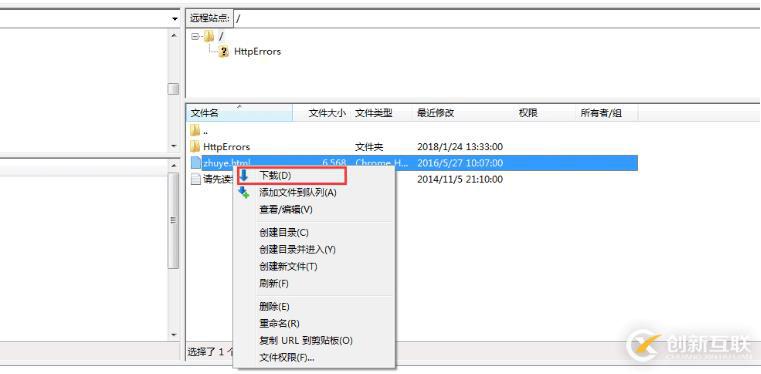Click the 远程站点 label
This screenshot has height=374, width=761.
209,18
